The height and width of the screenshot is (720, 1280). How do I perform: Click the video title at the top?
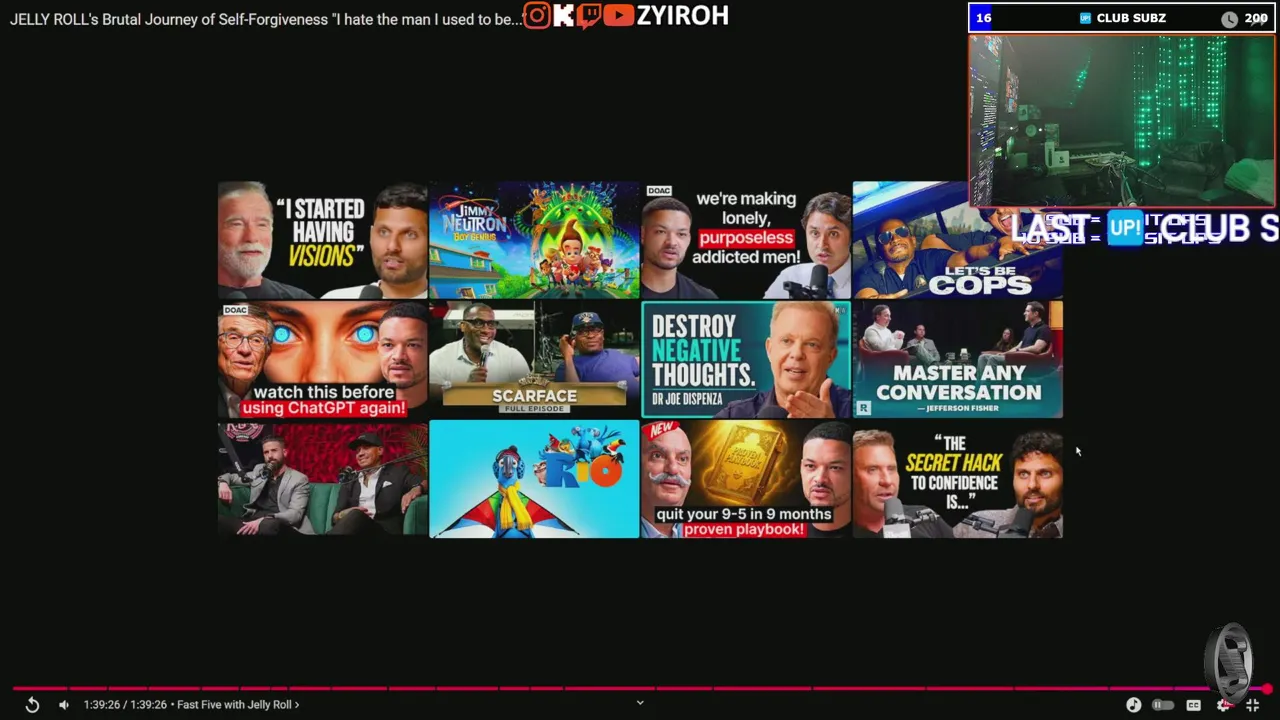pyautogui.click(x=266, y=20)
